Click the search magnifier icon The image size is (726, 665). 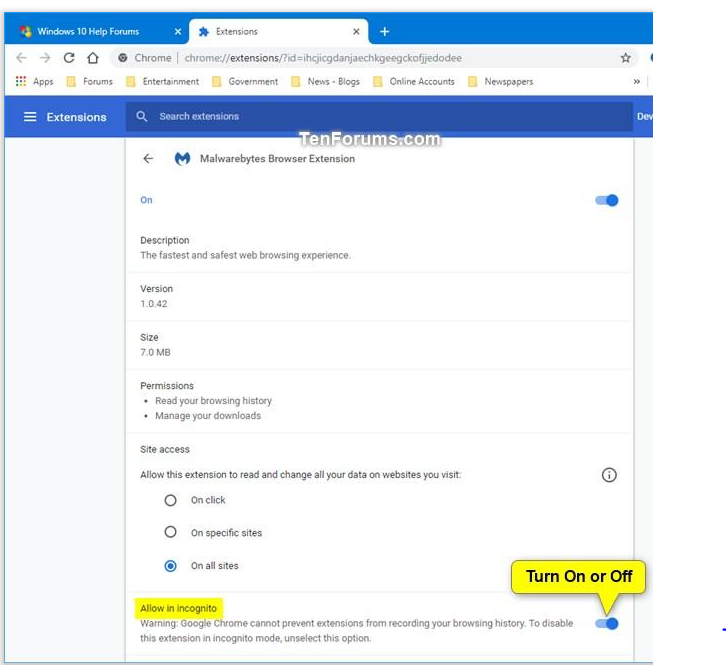click(142, 116)
